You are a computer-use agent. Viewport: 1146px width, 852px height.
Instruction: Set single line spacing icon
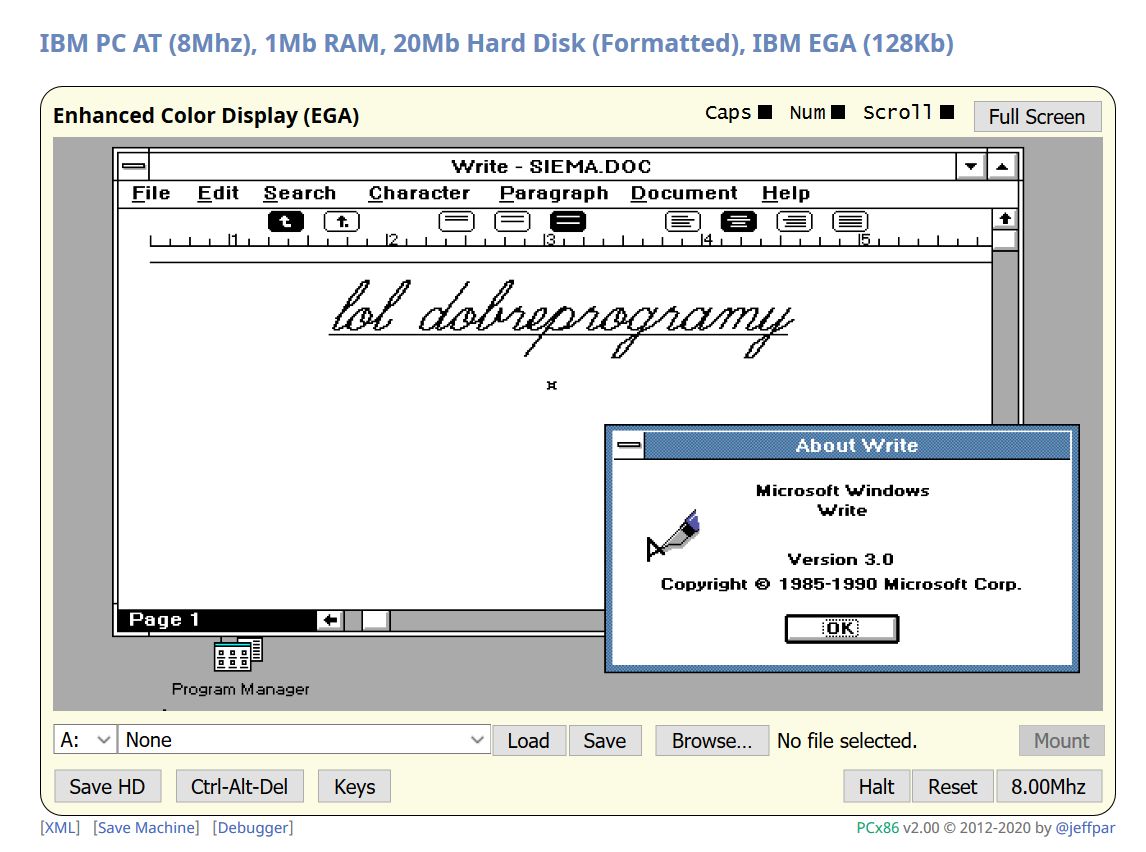(457, 221)
